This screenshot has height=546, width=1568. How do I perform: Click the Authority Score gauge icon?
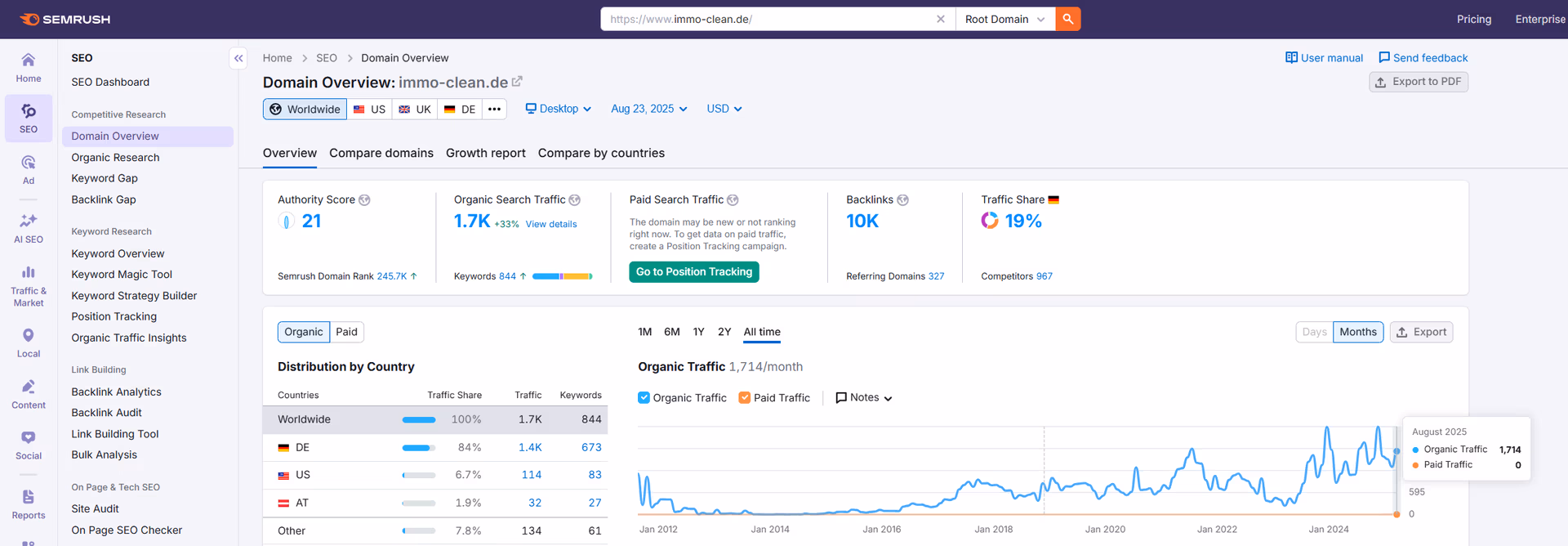pyautogui.click(x=287, y=221)
